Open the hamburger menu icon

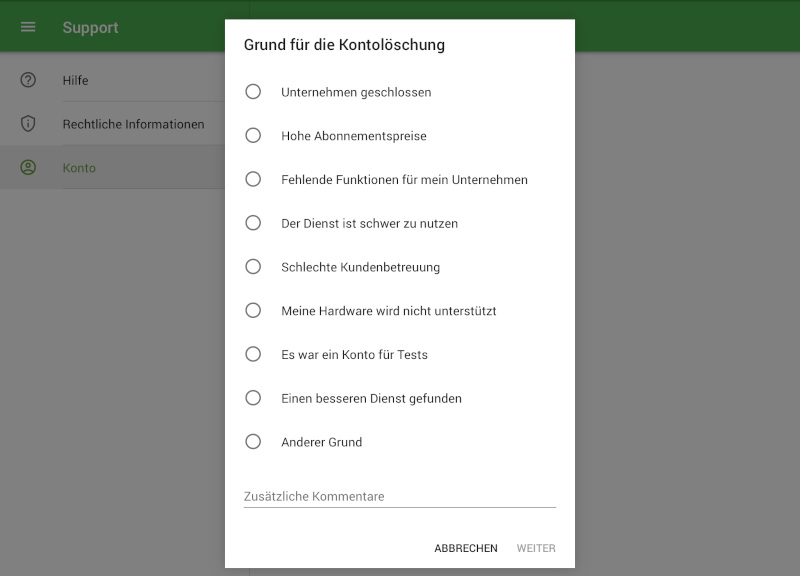(x=28, y=27)
